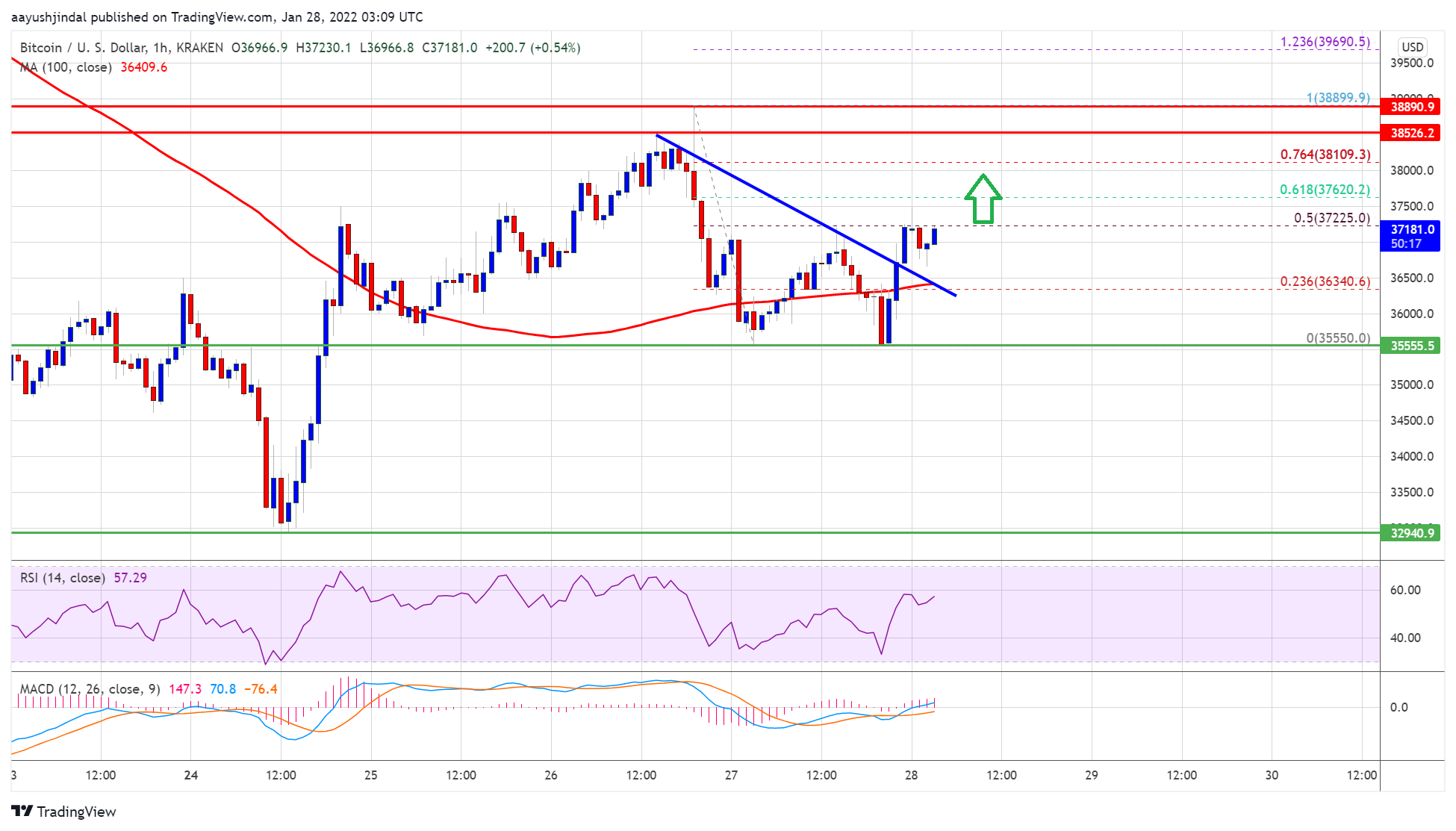Click the Bitcoin / U.S. Dollar symbol title
Viewport: 1456px width, 831px height.
pos(84,48)
